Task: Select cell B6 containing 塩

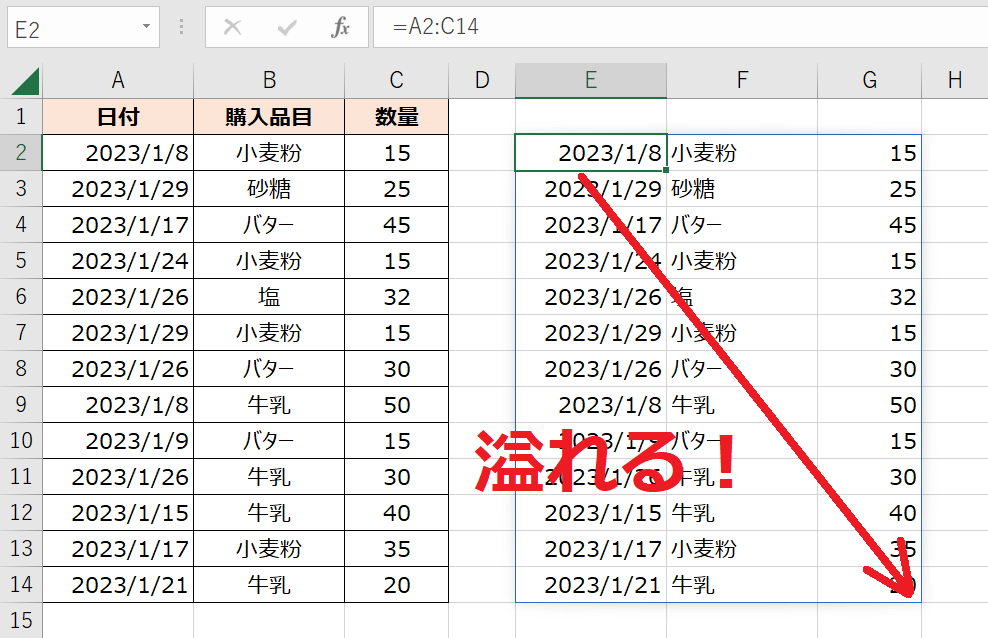Action: tap(269, 297)
